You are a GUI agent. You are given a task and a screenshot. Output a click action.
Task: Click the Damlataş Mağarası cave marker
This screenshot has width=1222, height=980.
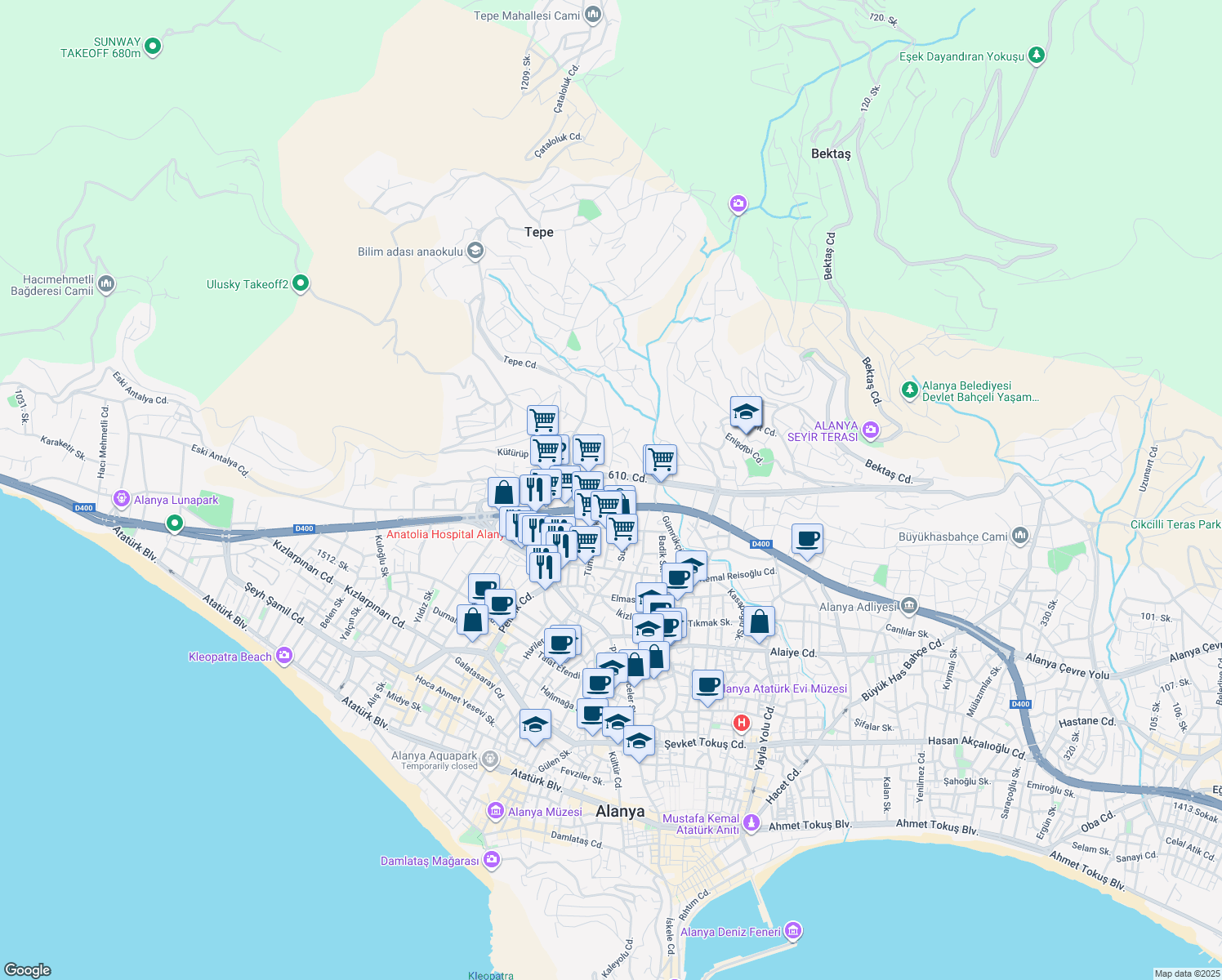[x=491, y=860]
